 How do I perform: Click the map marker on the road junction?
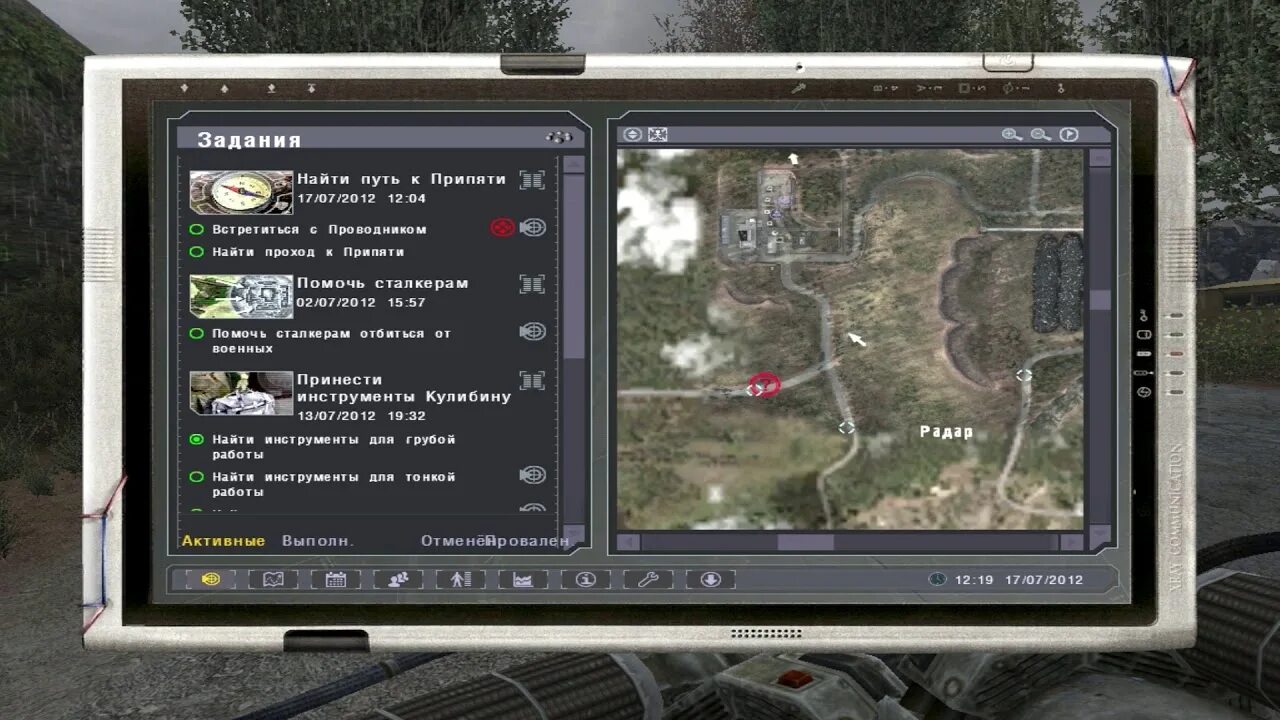click(x=847, y=427)
